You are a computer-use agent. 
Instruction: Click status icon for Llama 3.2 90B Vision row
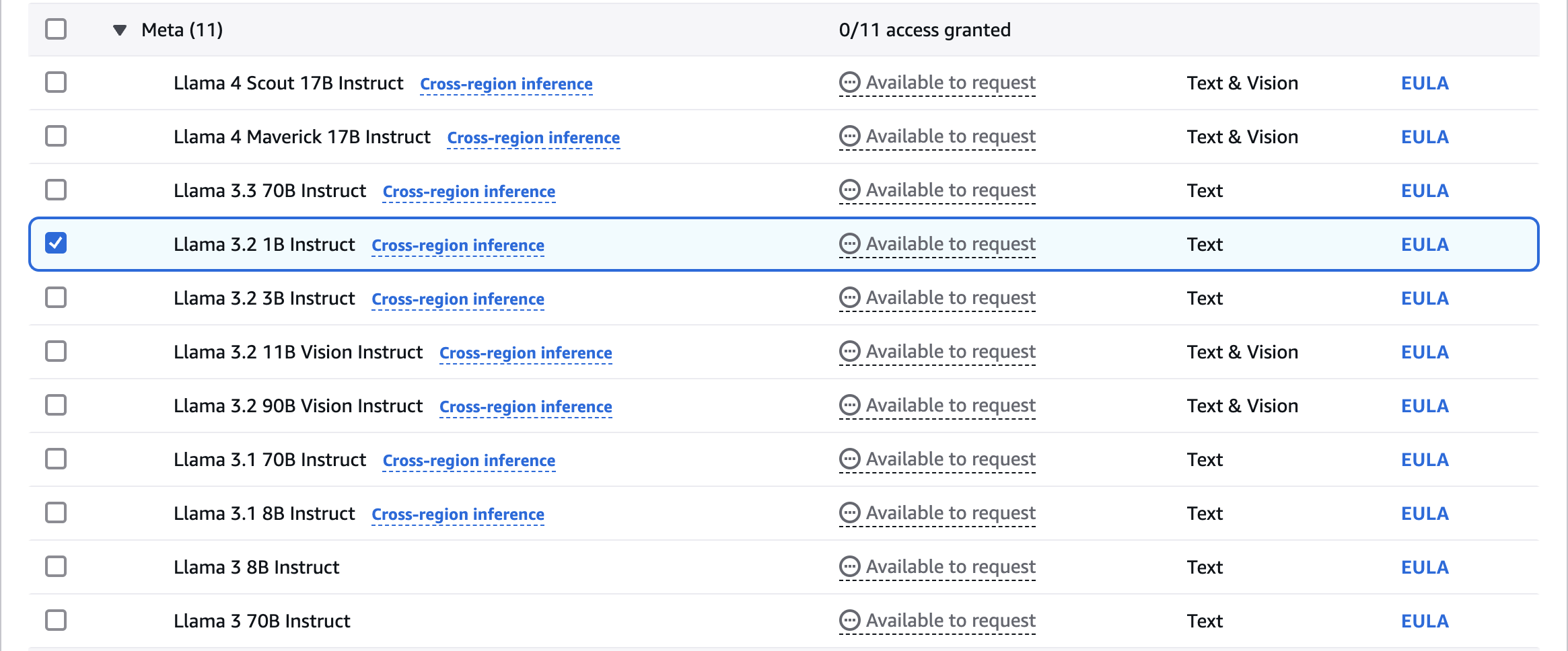tap(850, 405)
